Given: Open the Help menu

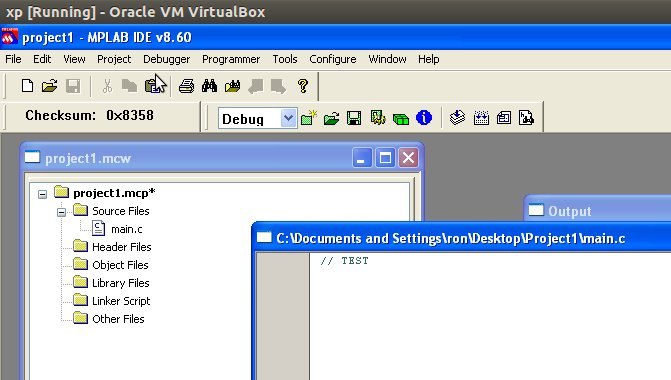Looking at the screenshot, I should pyautogui.click(x=428, y=59).
